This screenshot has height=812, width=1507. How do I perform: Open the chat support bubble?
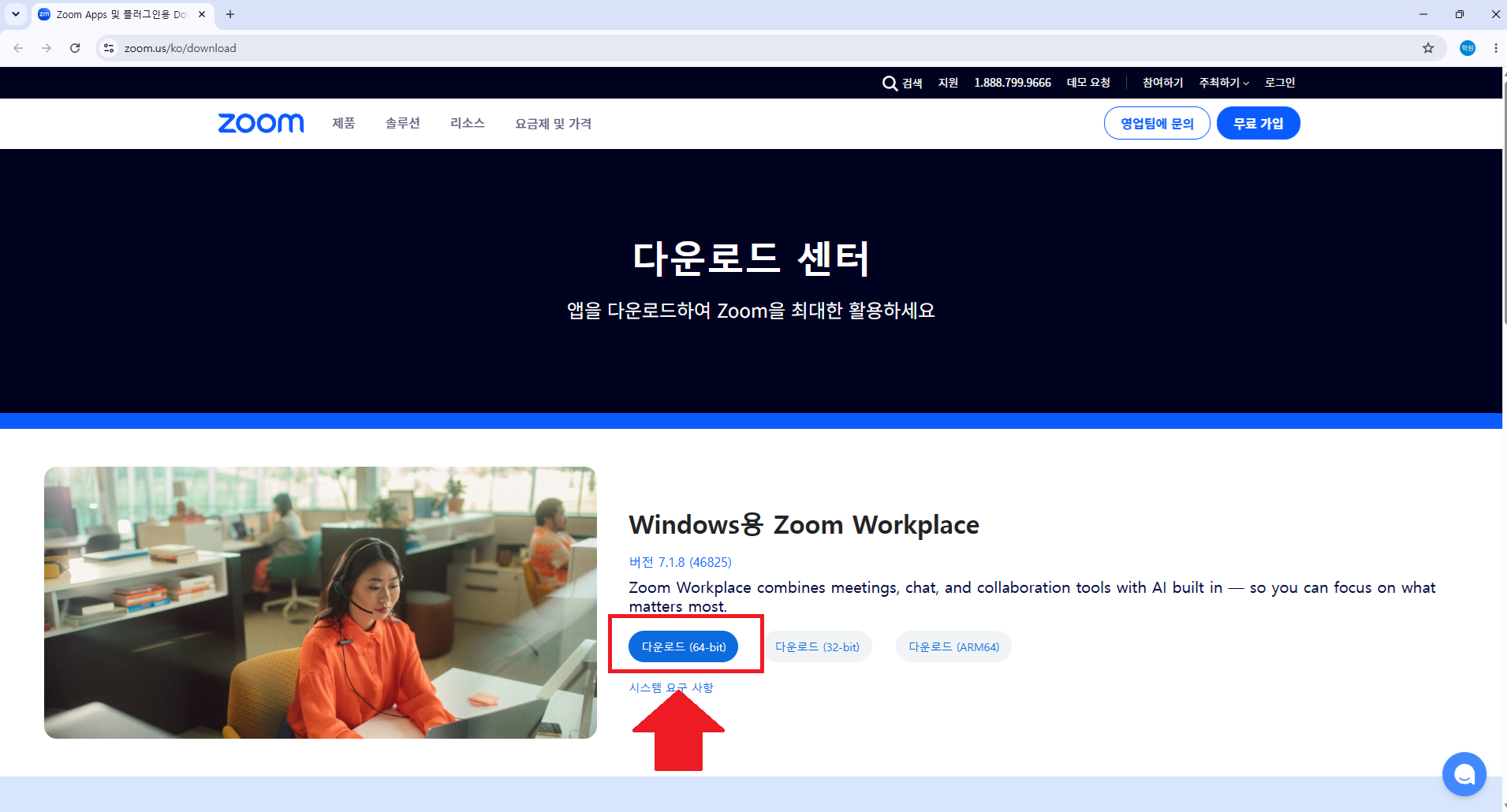[x=1464, y=774]
